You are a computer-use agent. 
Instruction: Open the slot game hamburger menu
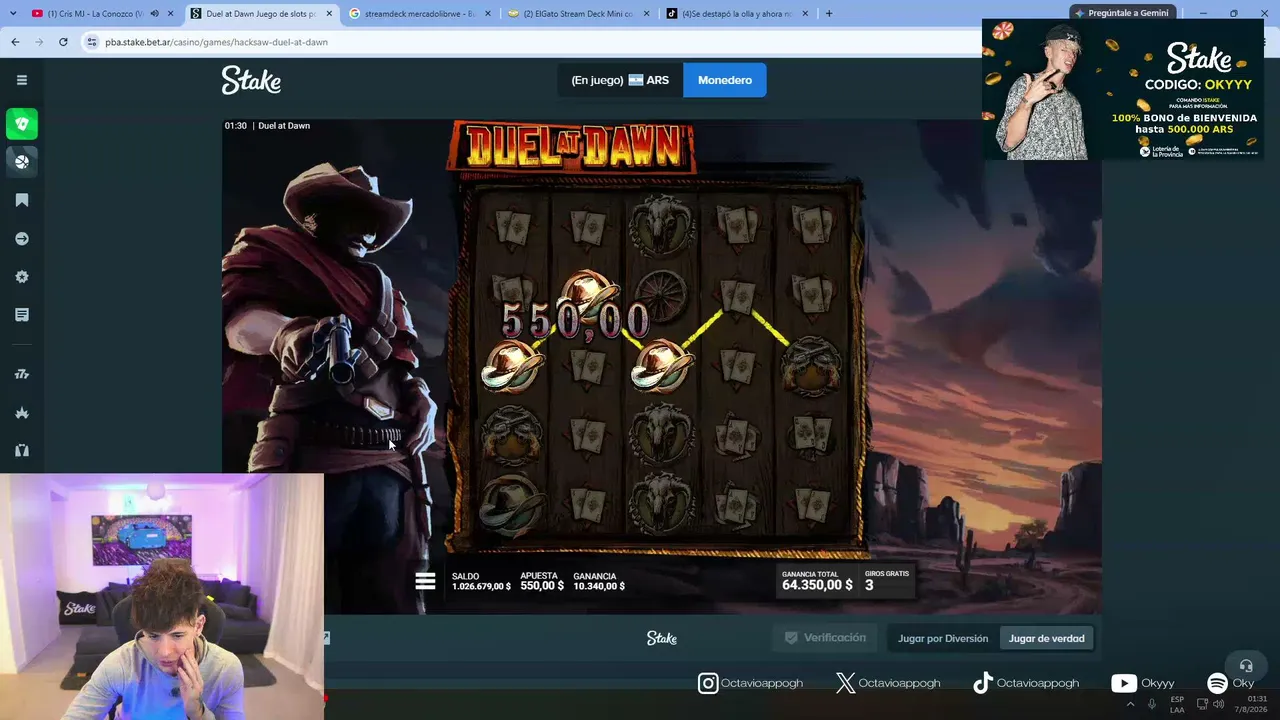pos(425,581)
